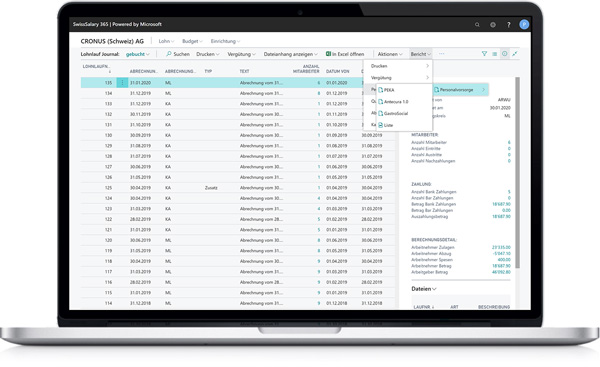Viewport: 600px width, 367px height.
Task: Sort by the Lohnlaufn. column header
Action: click(97, 69)
